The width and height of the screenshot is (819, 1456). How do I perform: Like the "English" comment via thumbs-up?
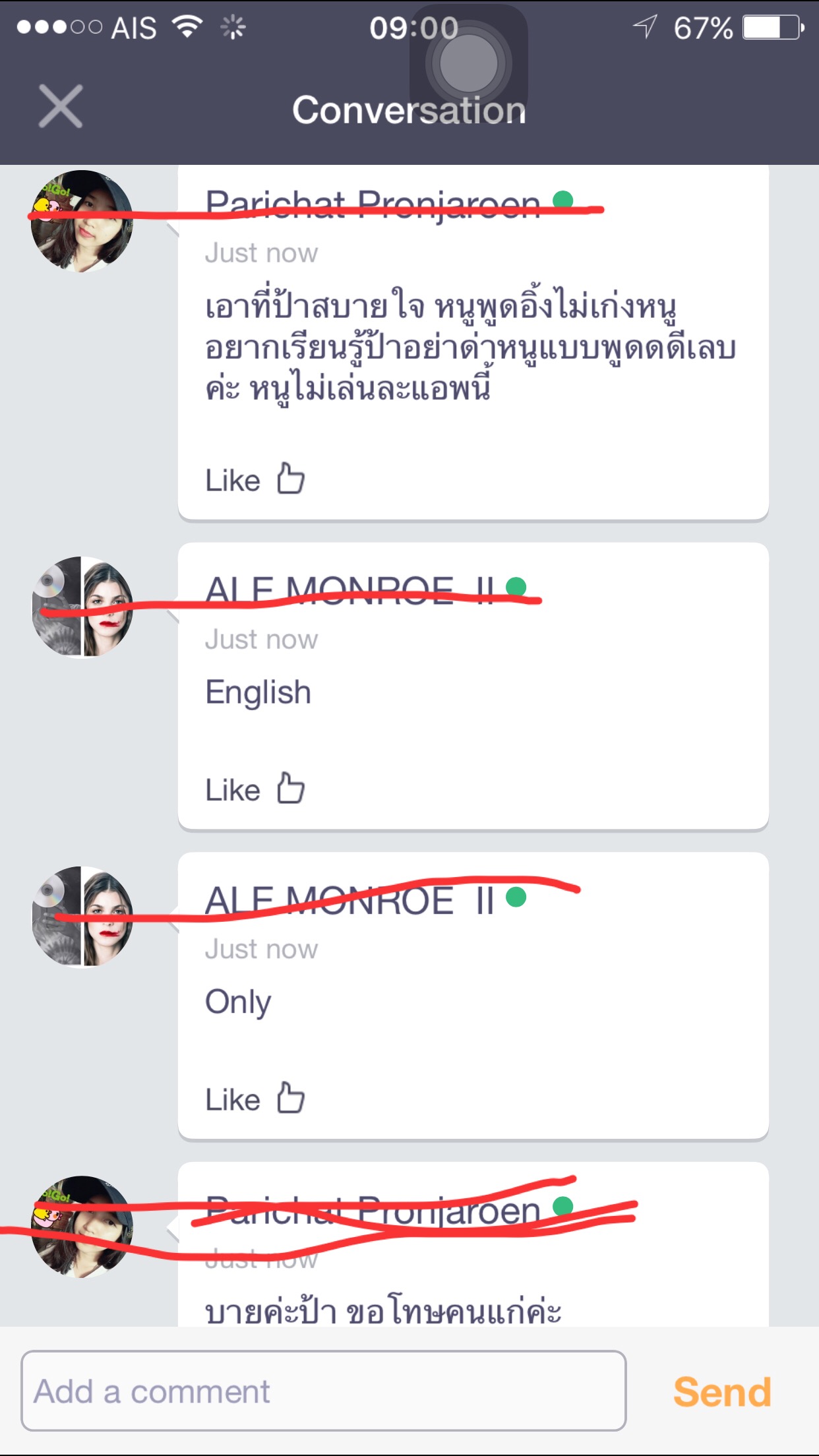[x=290, y=788]
